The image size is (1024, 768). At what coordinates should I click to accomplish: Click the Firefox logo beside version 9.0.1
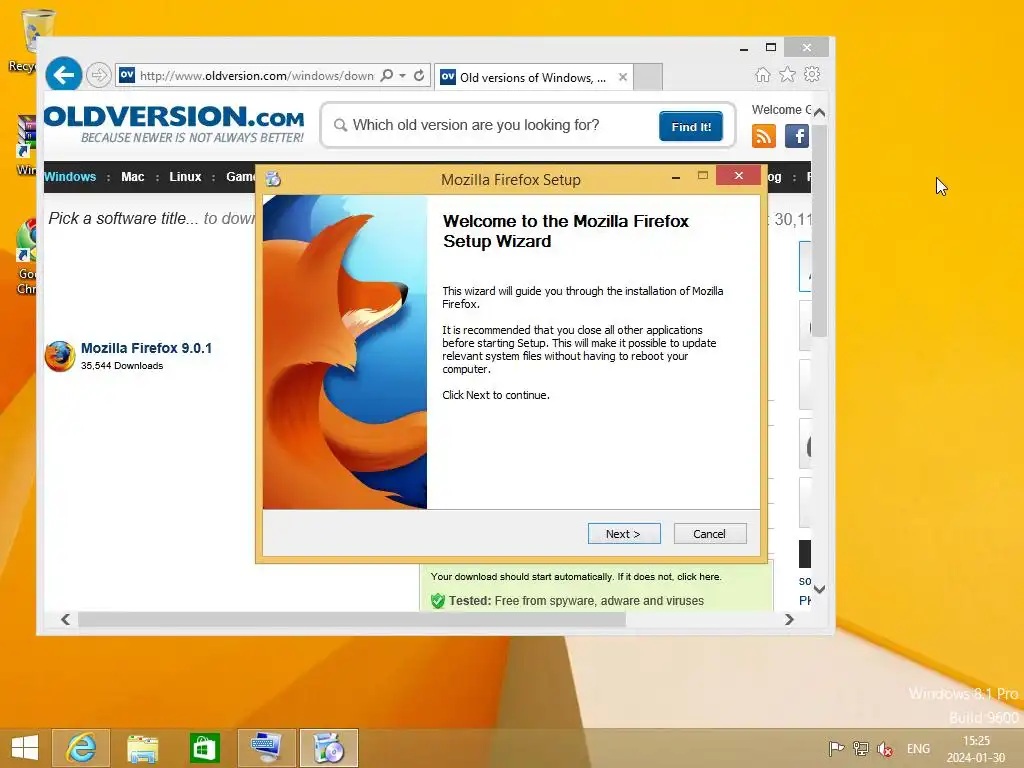(59, 356)
